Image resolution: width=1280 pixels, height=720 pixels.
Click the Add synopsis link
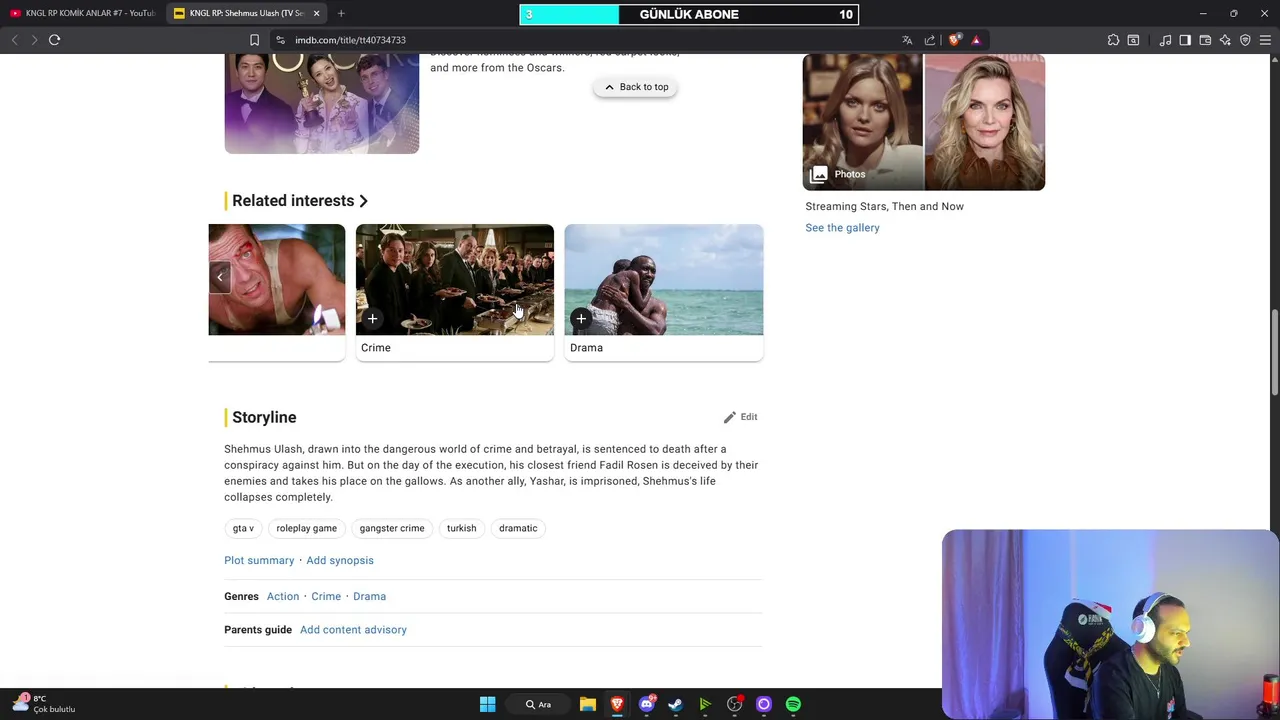[x=340, y=561]
